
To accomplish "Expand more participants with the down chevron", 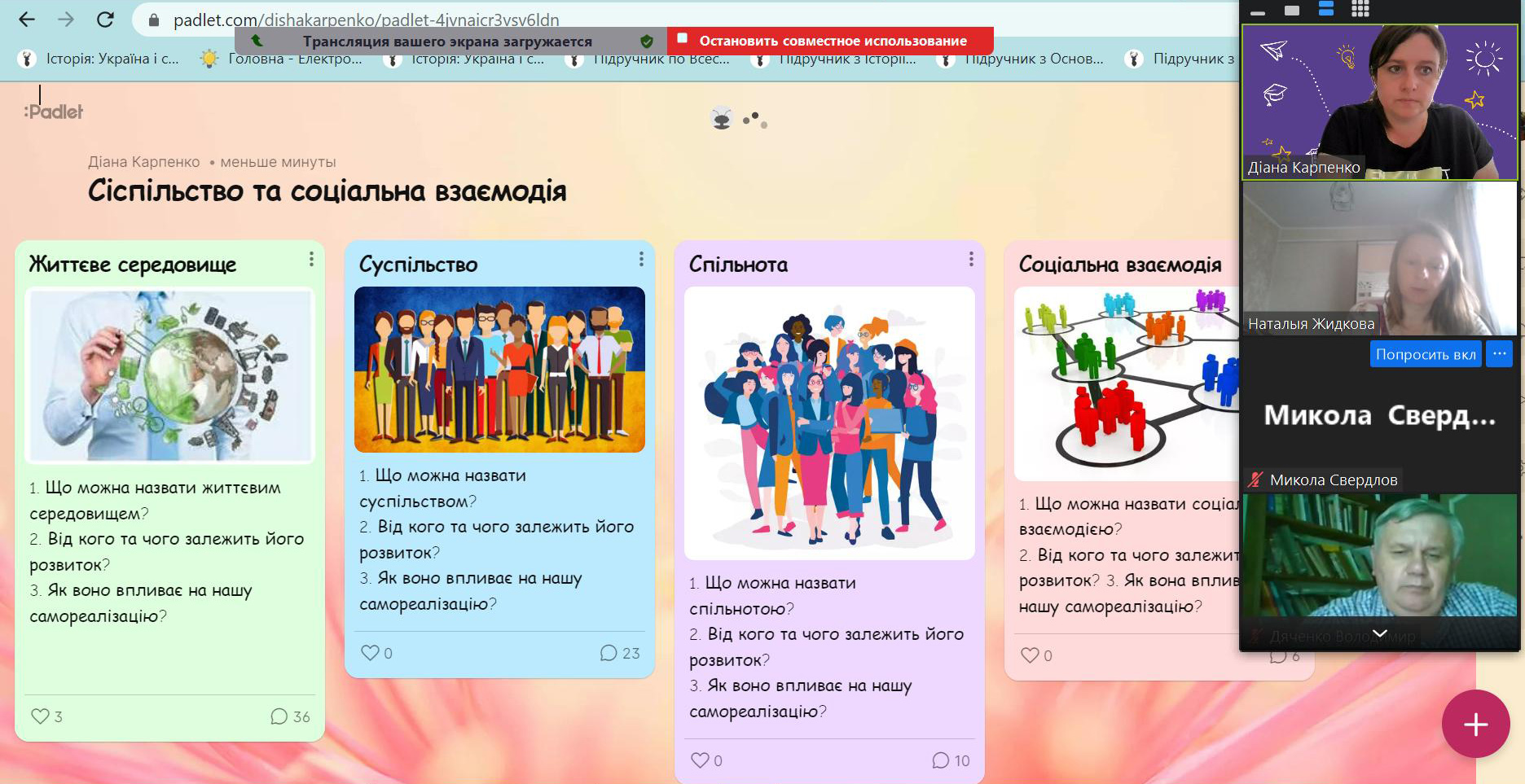I will pyautogui.click(x=1380, y=633).
